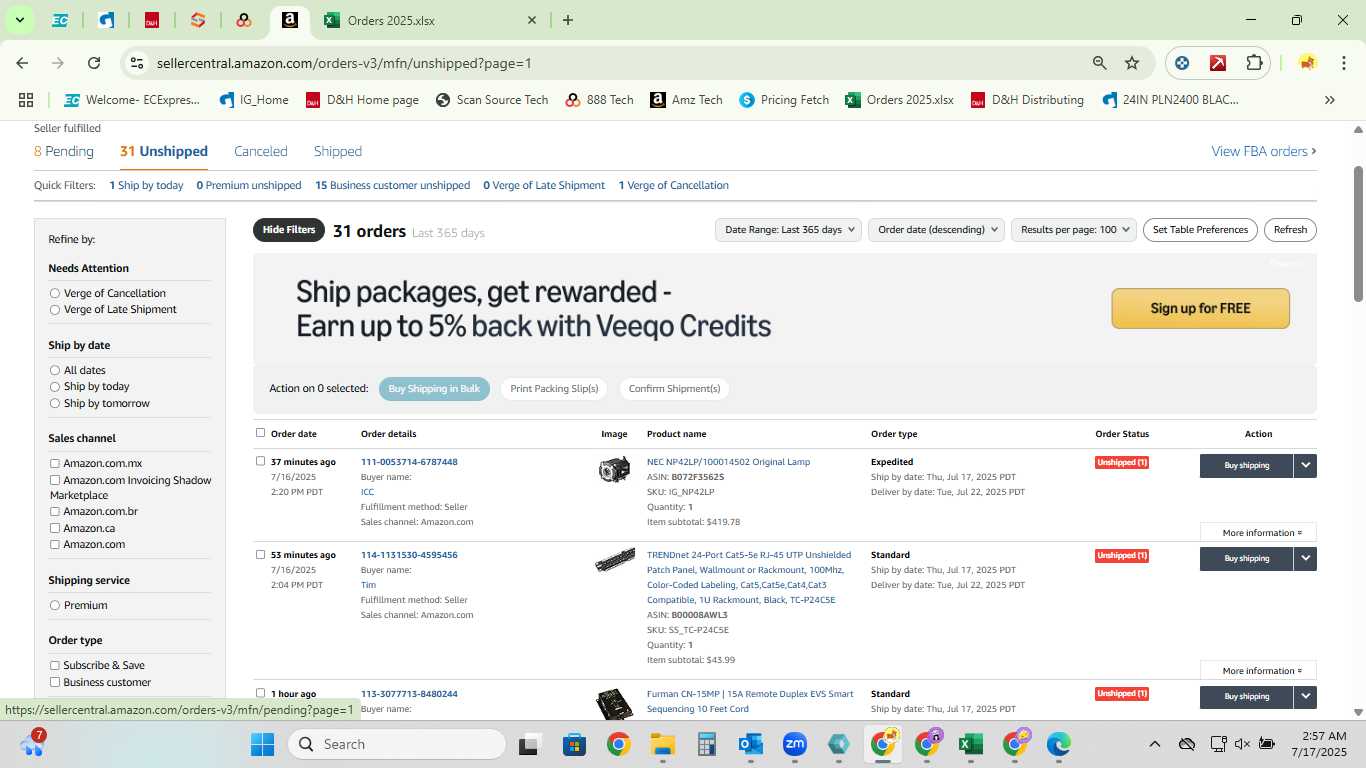
Task: Click the NEC lamp product thumbnail
Action: [x=614, y=469]
